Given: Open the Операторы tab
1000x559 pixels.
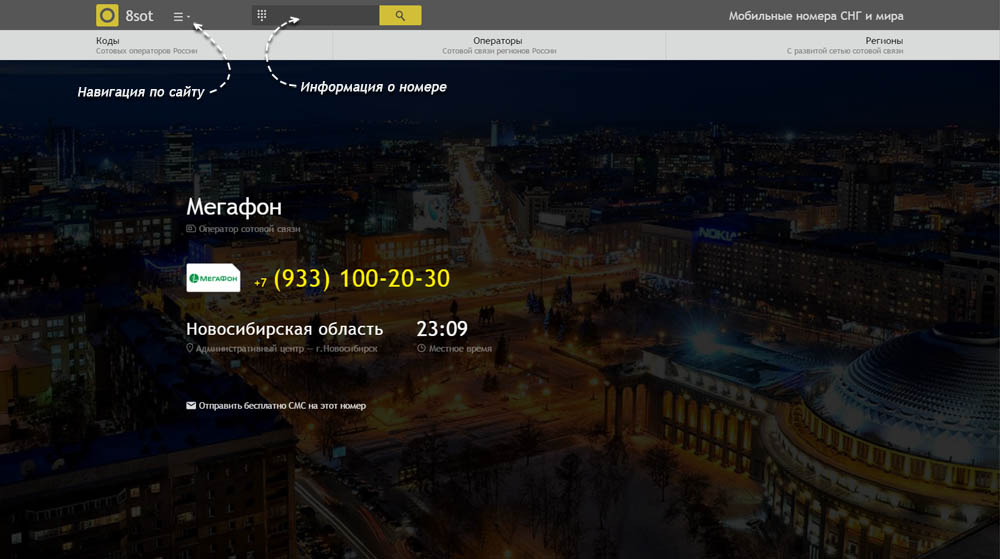Looking at the screenshot, I should coord(499,45).
